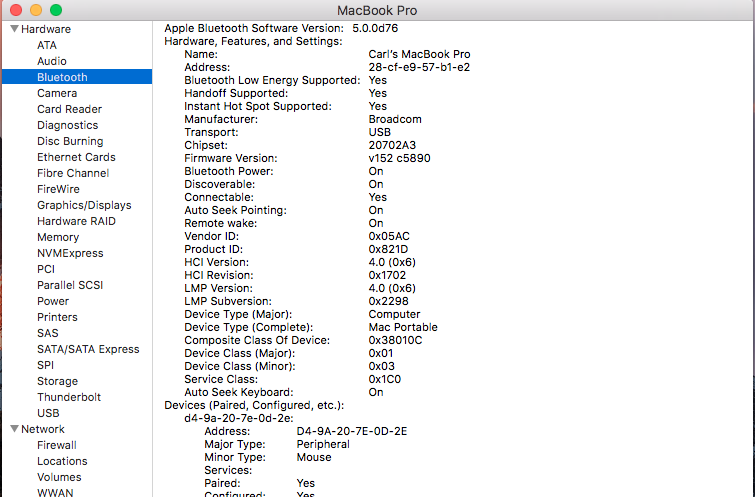Open the Camera hardware entry
Image resolution: width=755 pixels, height=497 pixels.
coord(57,93)
